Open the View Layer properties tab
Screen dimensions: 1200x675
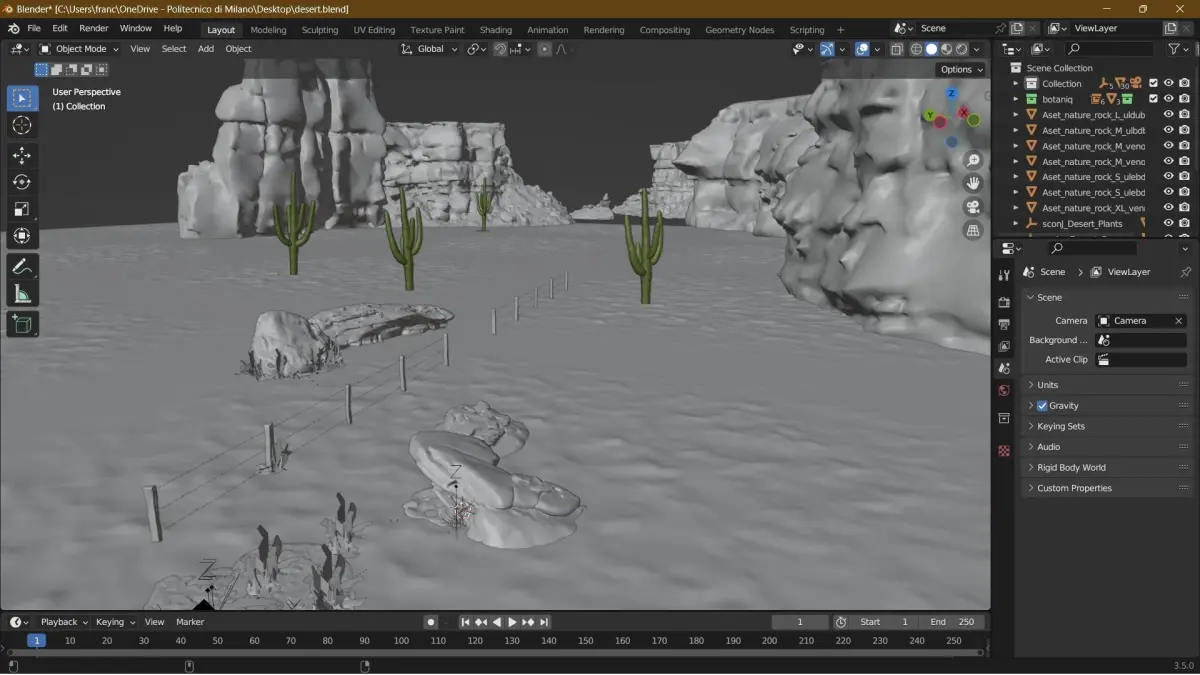pyautogui.click(x=1004, y=346)
